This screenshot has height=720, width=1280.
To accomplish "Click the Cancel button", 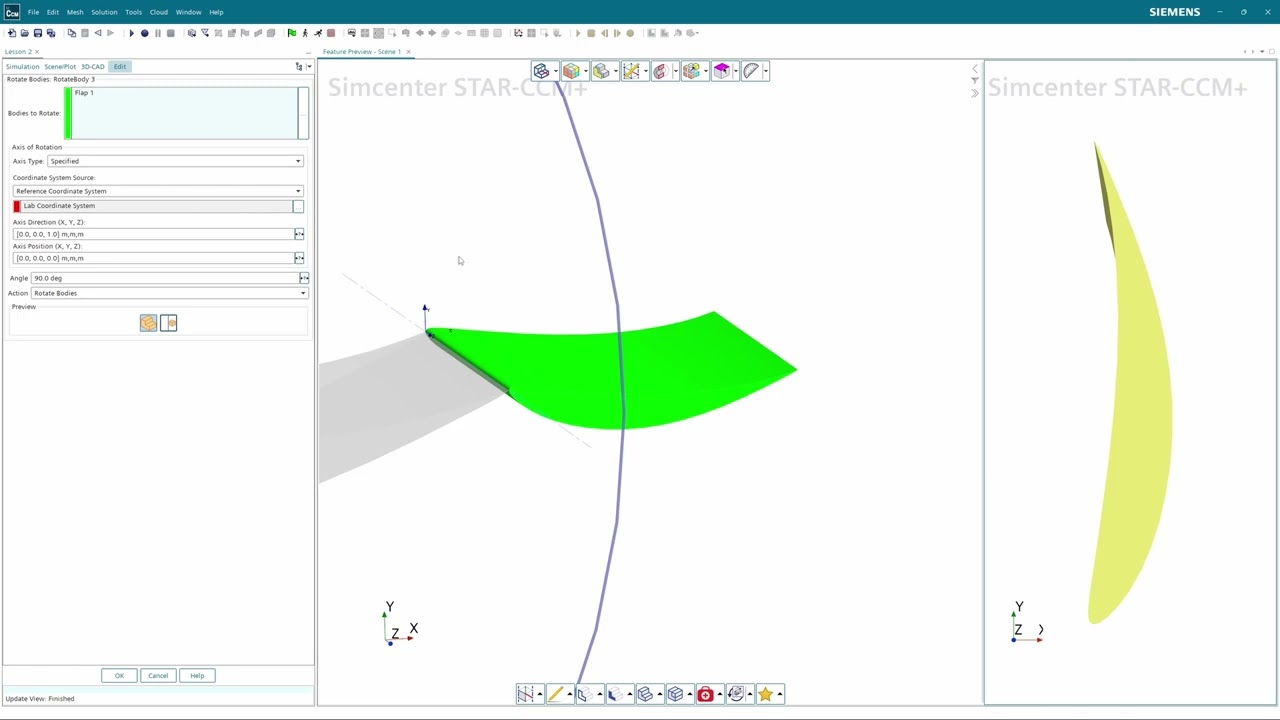I will click(158, 676).
